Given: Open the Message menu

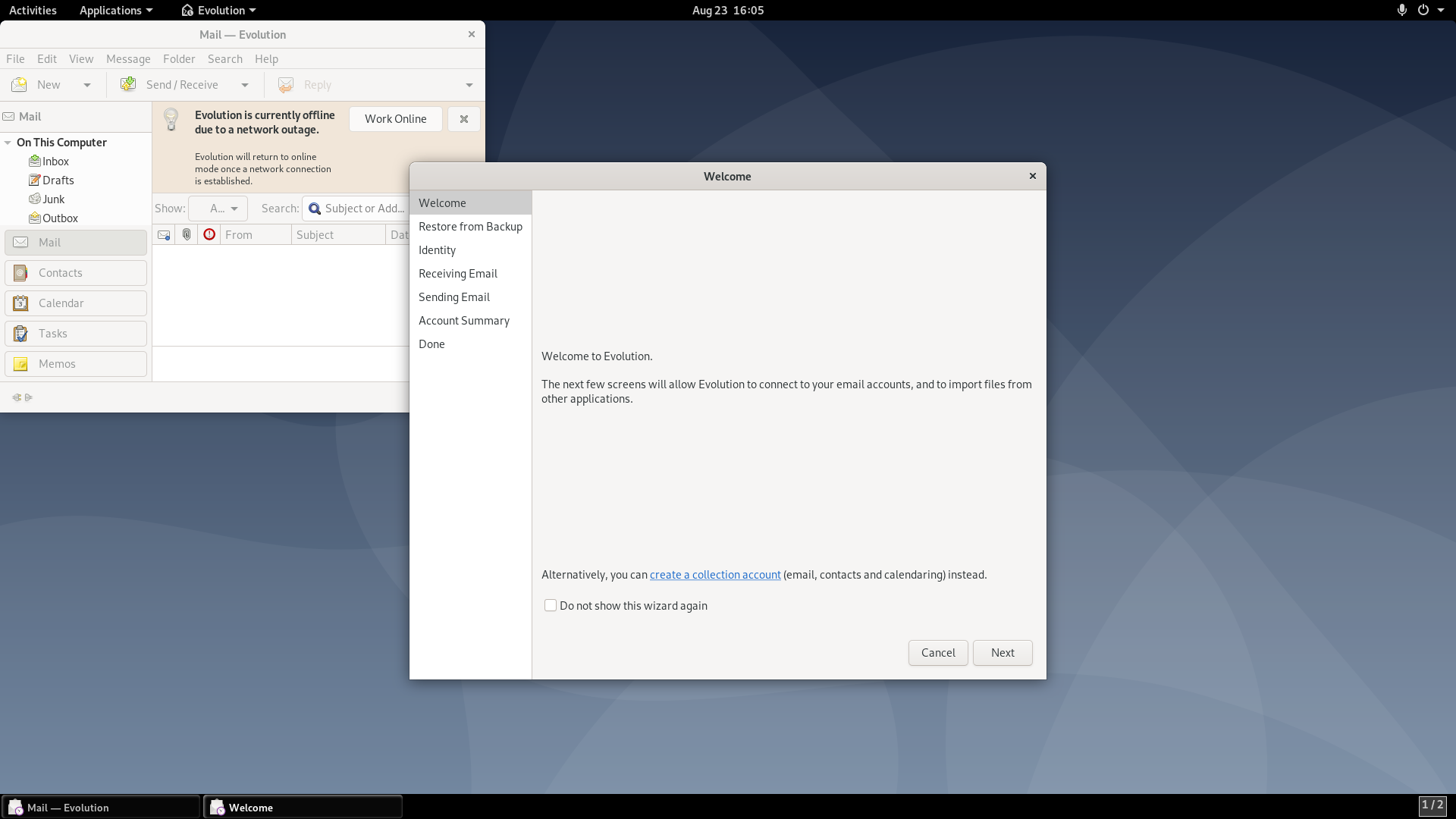Looking at the screenshot, I should pos(128,59).
